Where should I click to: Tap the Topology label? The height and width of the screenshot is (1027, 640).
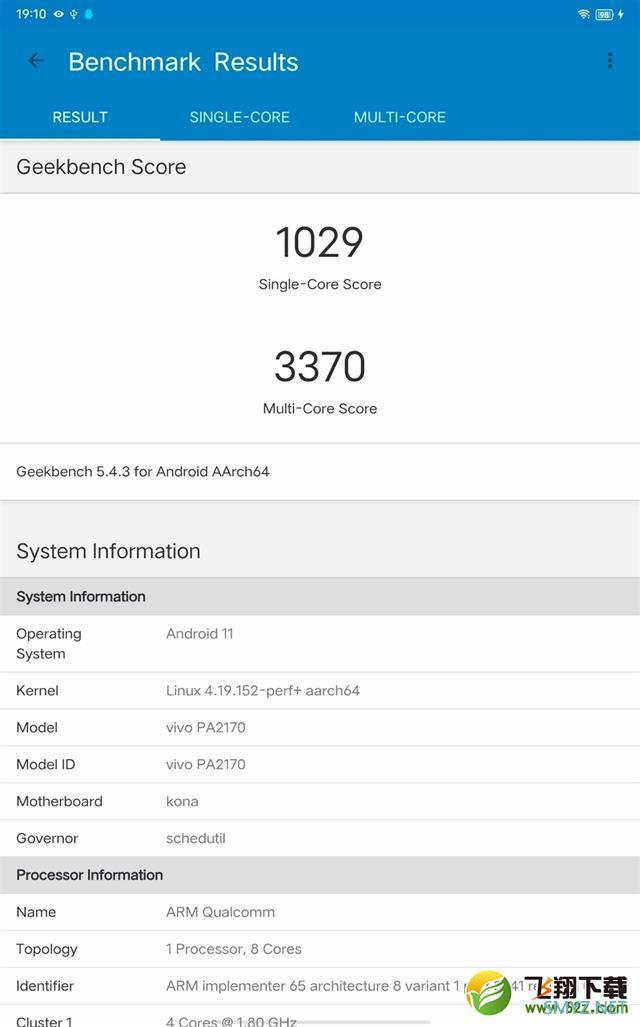point(47,949)
